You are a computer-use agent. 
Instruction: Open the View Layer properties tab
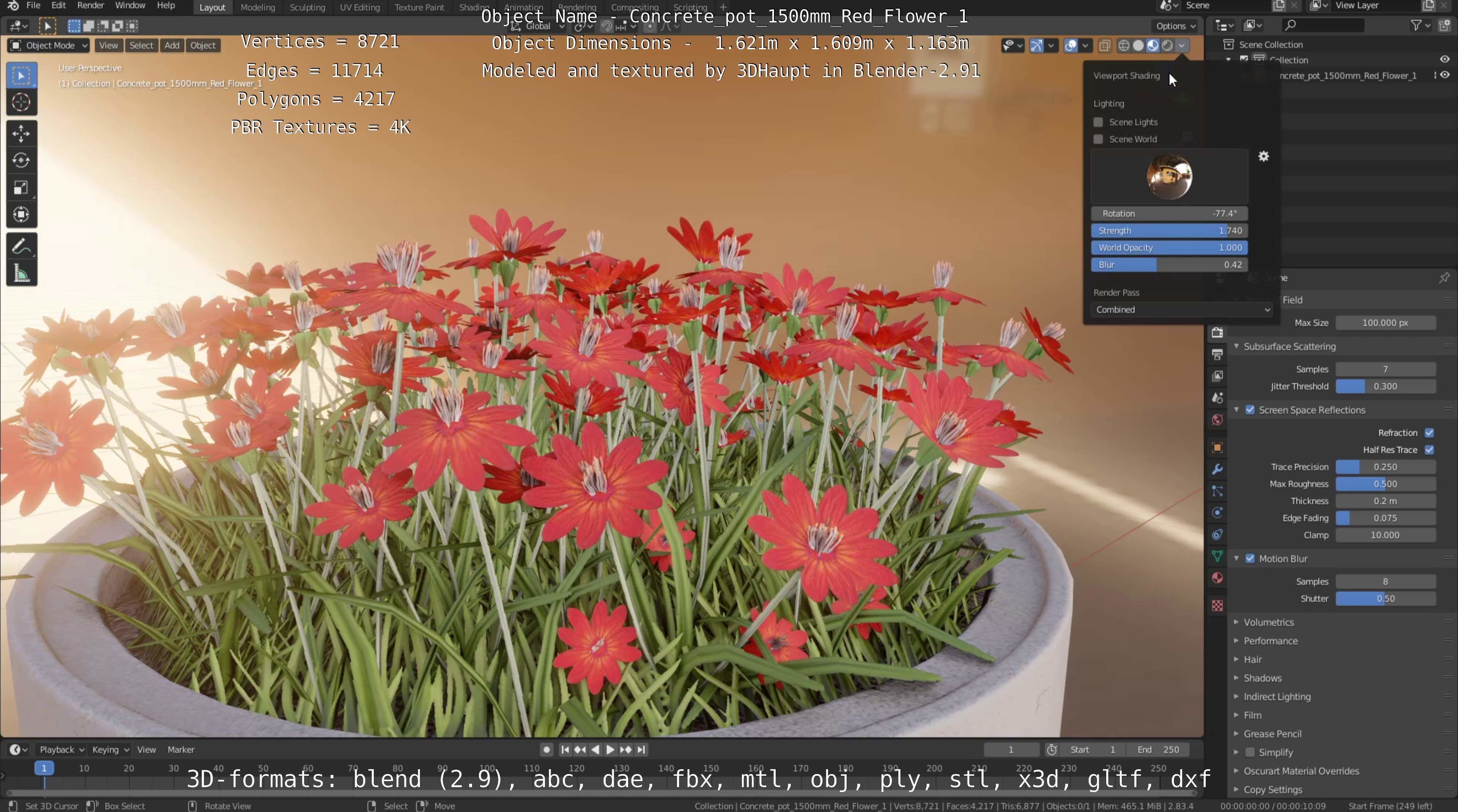click(x=1218, y=376)
